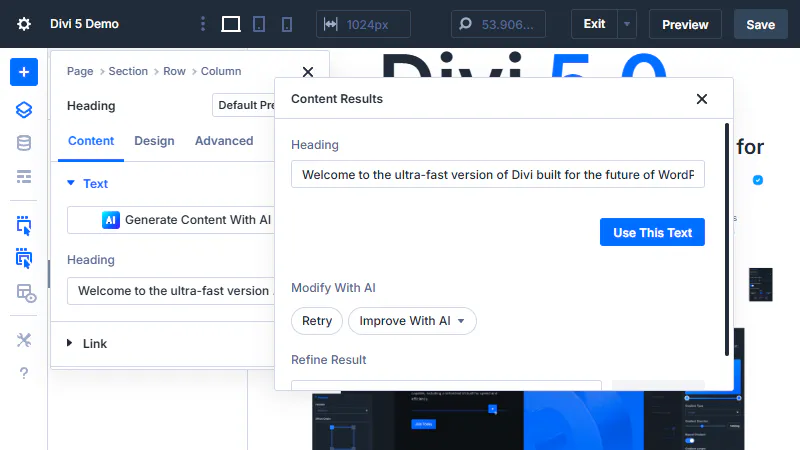Image resolution: width=800 pixels, height=450 pixels.
Task: Click the Heading field in settings panel
Action: point(171,291)
